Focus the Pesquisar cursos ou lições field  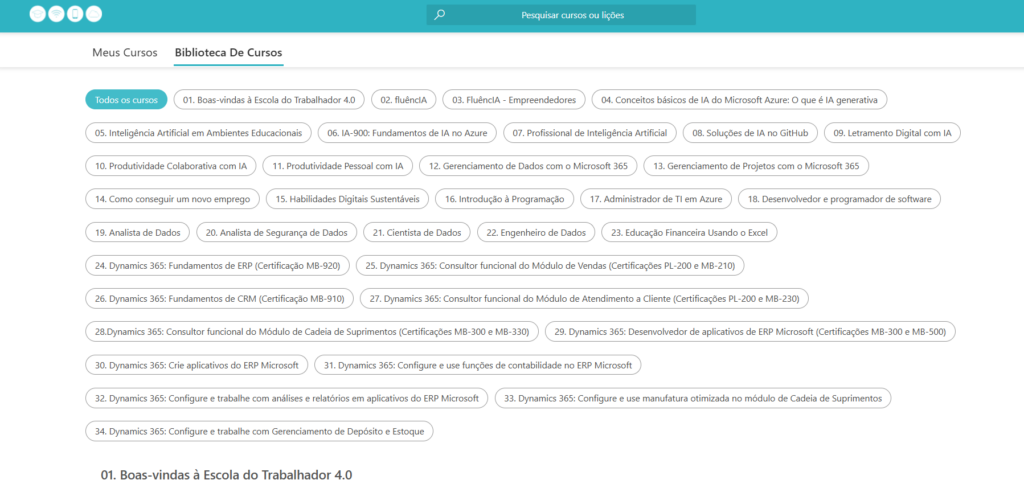[x=561, y=15]
